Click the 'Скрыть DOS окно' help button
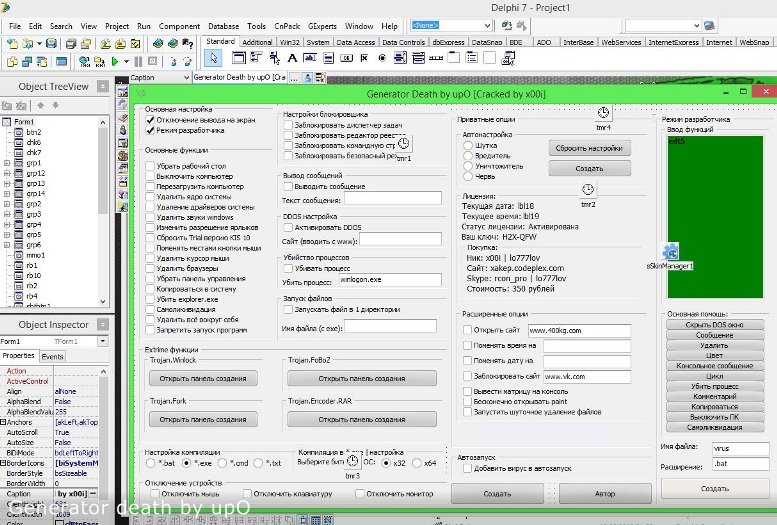The width and height of the screenshot is (777, 525). click(715, 325)
